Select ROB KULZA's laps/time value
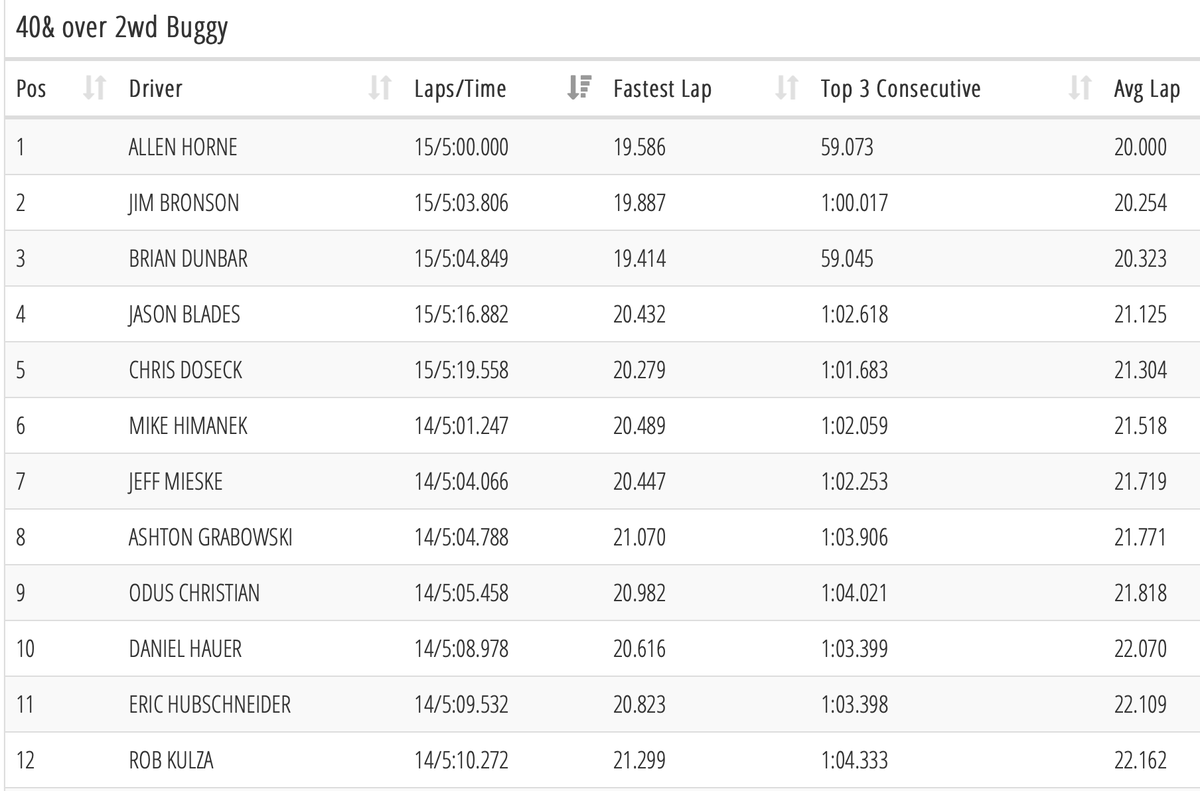Image resolution: width=1200 pixels, height=791 pixels. (461, 762)
